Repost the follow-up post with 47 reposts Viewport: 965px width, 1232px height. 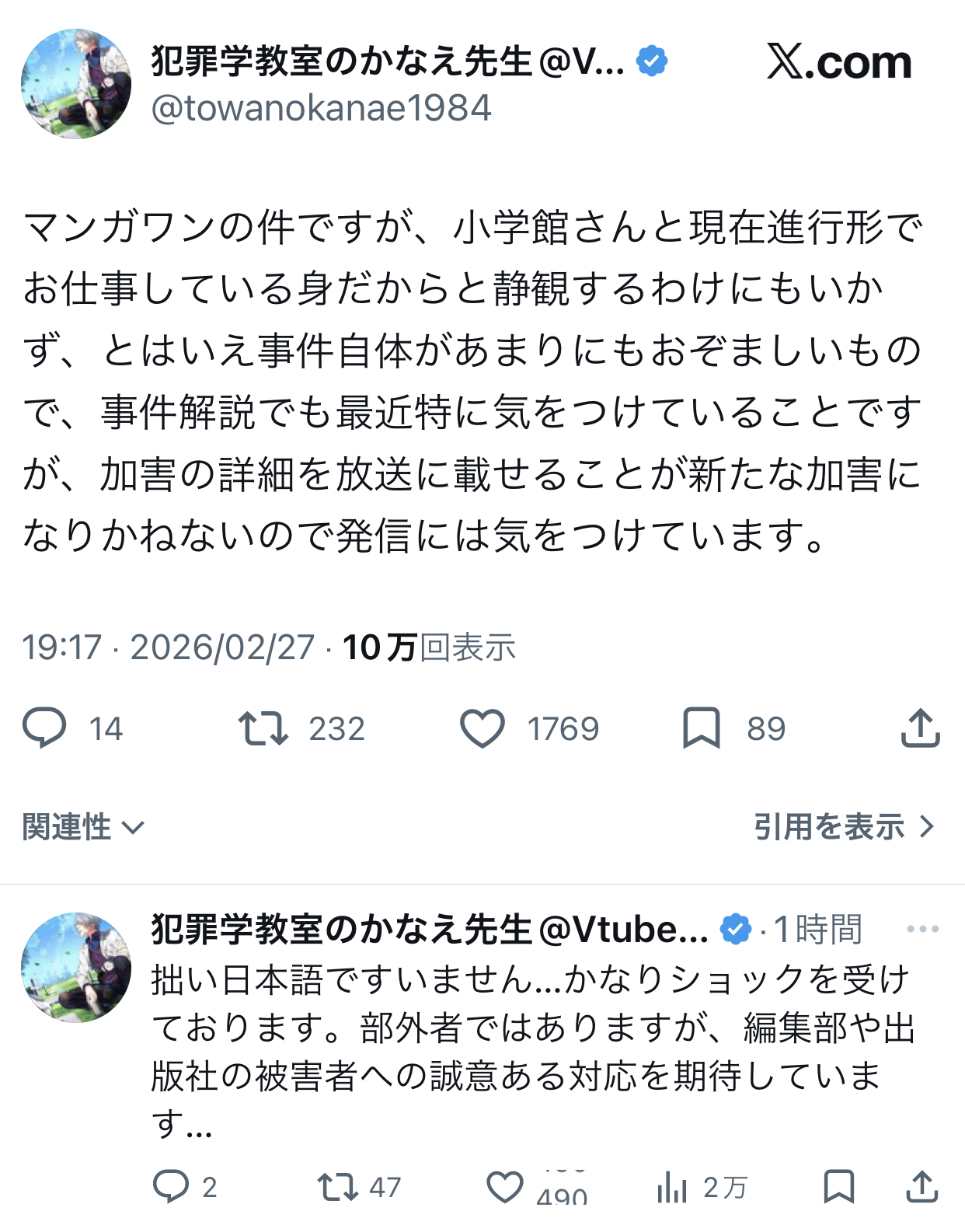(338, 1187)
